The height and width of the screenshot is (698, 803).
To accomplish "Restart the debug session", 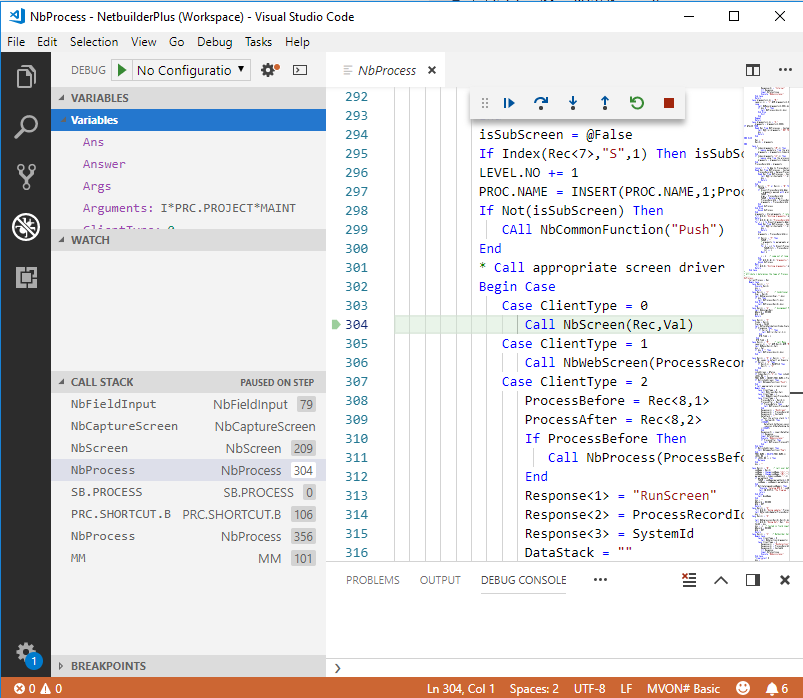I will [x=637, y=103].
